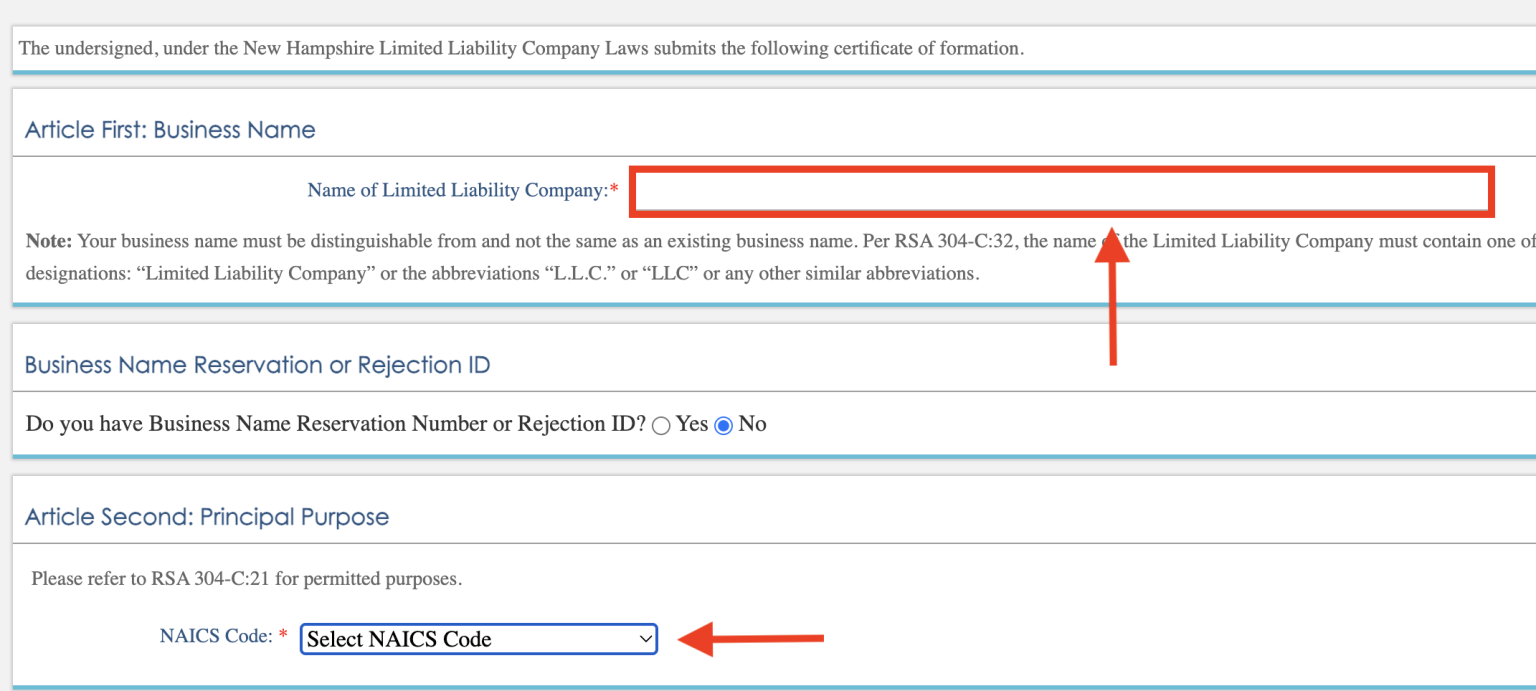The image size is (1536, 691).
Task: Click the Name of Limited Liability Company field
Action: [1062, 191]
